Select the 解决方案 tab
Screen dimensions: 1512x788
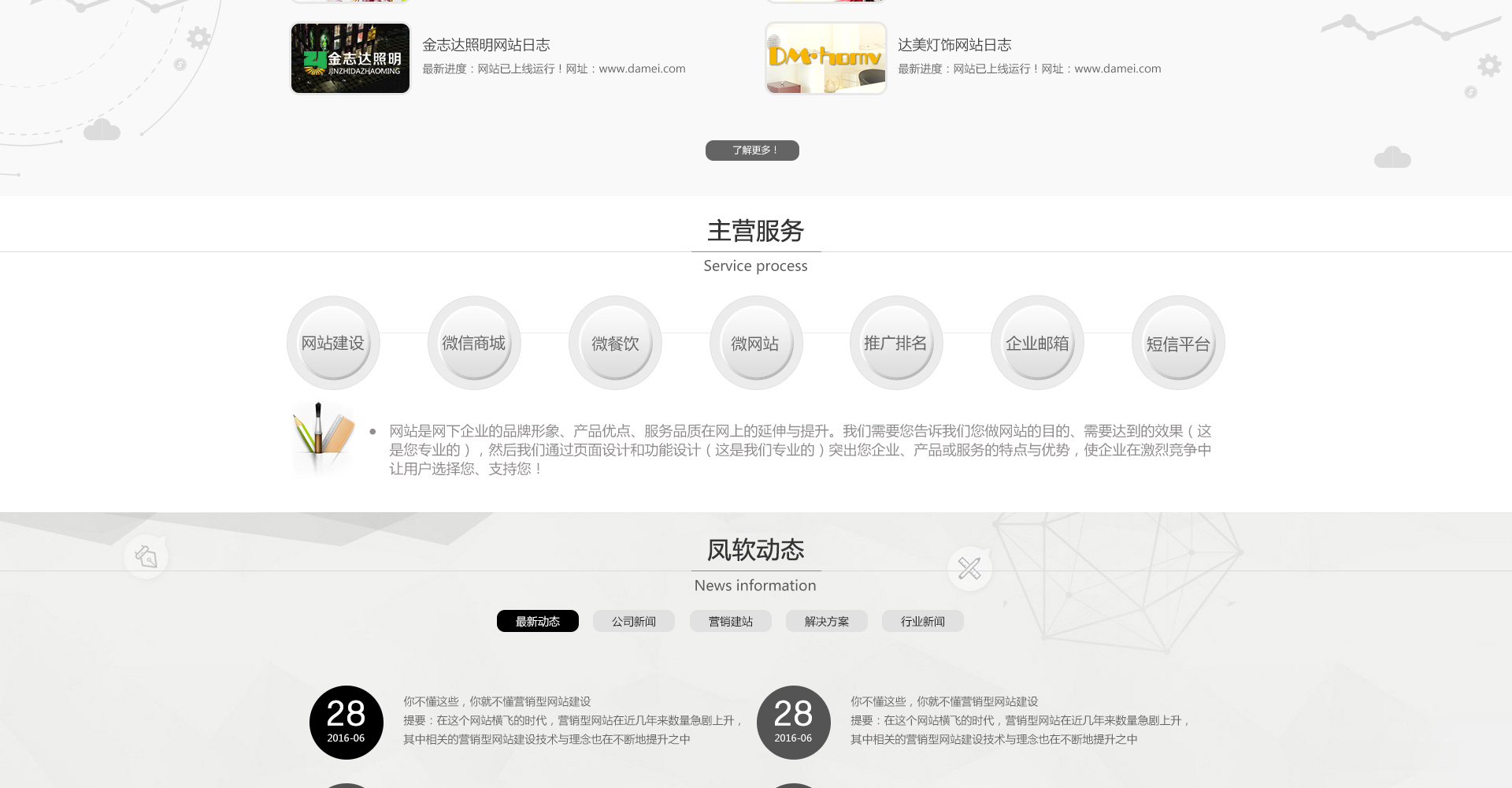coord(827,621)
